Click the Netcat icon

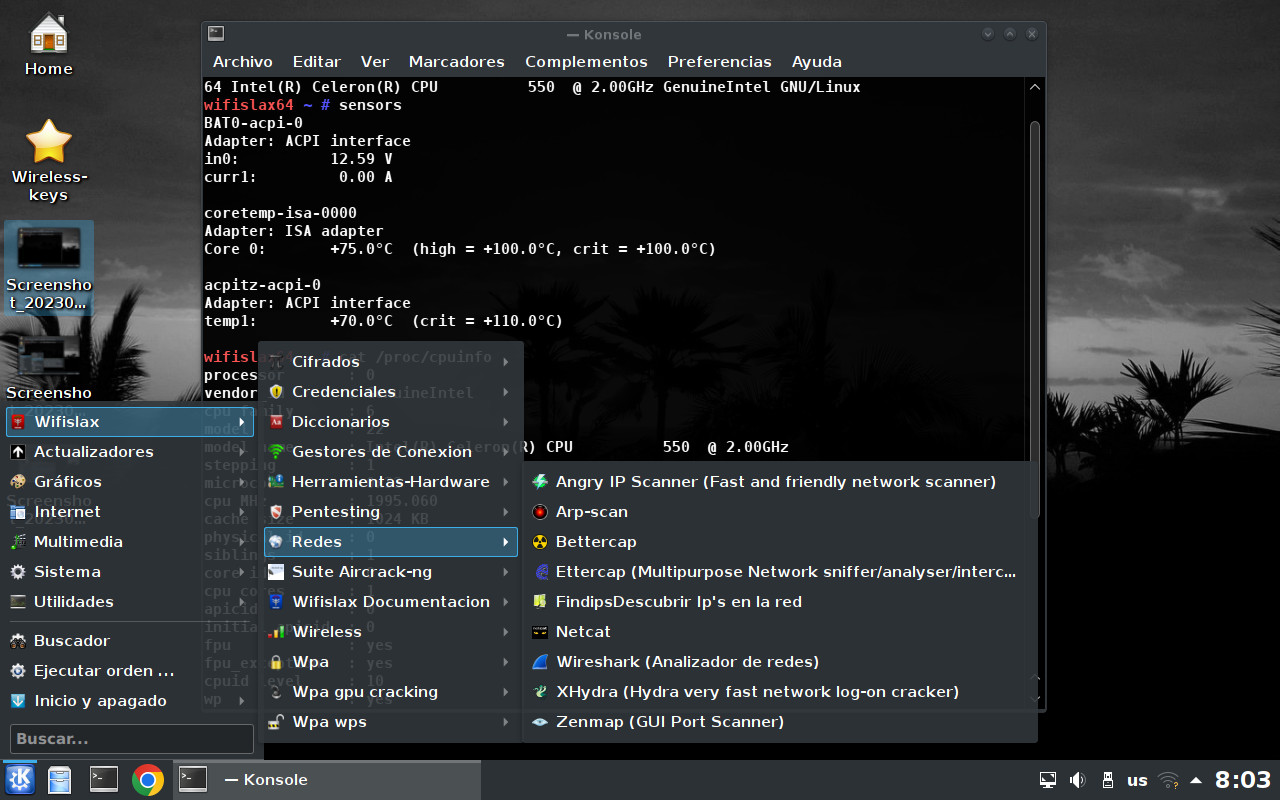[540, 632]
